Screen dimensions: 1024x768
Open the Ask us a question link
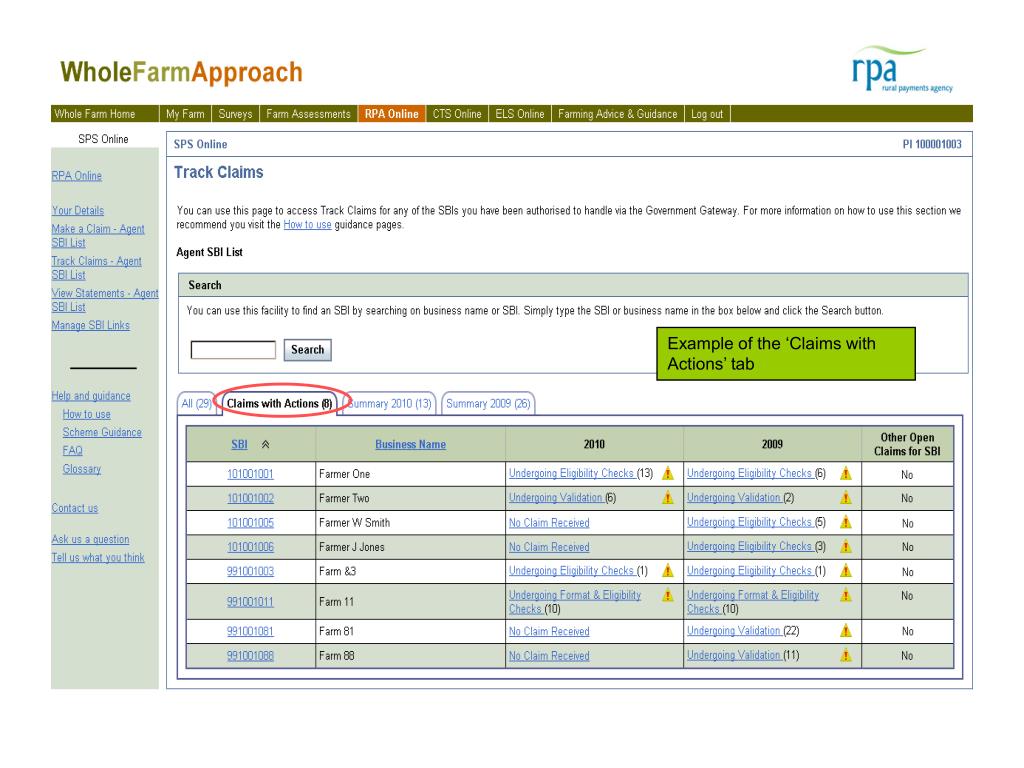(x=90, y=539)
